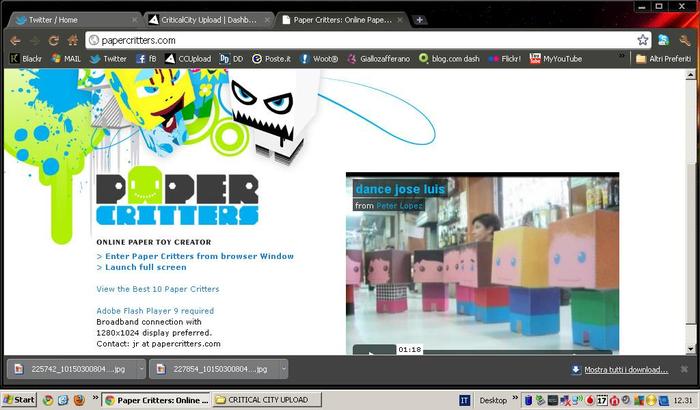The width and height of the screenshot is (700, 410).
Task: Open View the Best 10 Paper Critters link
Action: pyautogui.click(x=158, y=289)
